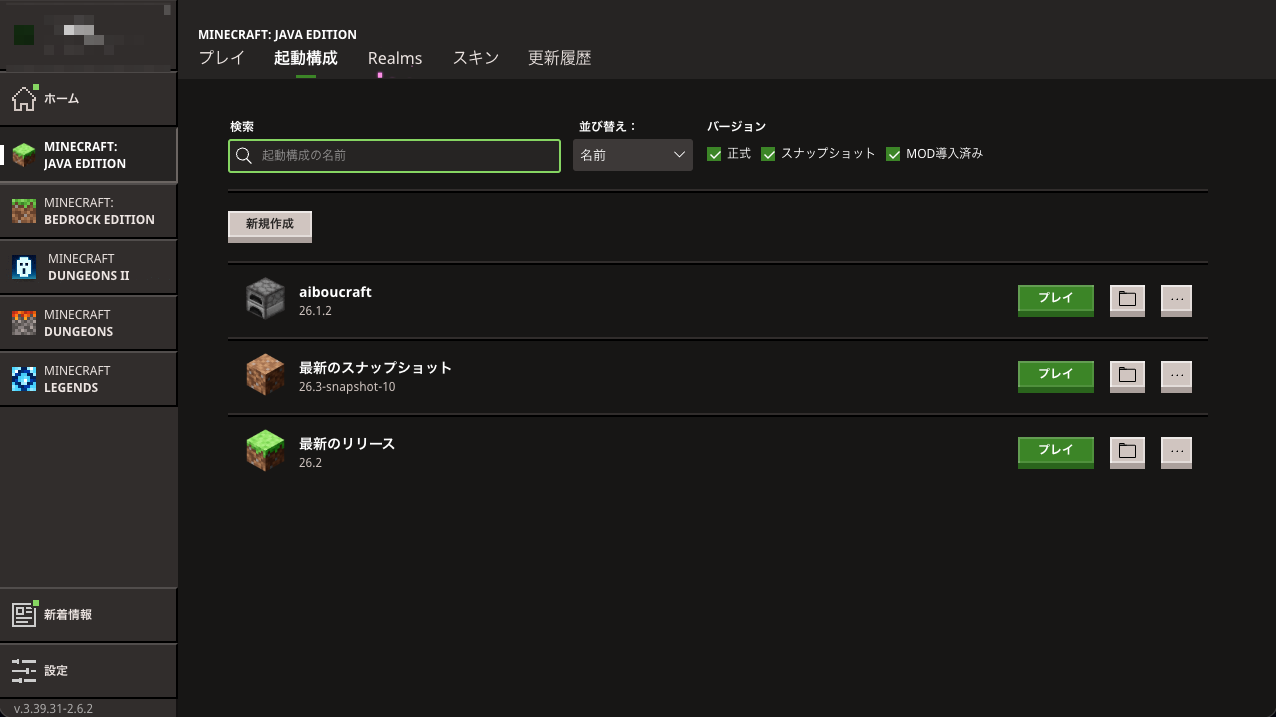Open the 並び替え 名前 dropdown
Screen dimensions: 1276x717
(x=633, y=155)
